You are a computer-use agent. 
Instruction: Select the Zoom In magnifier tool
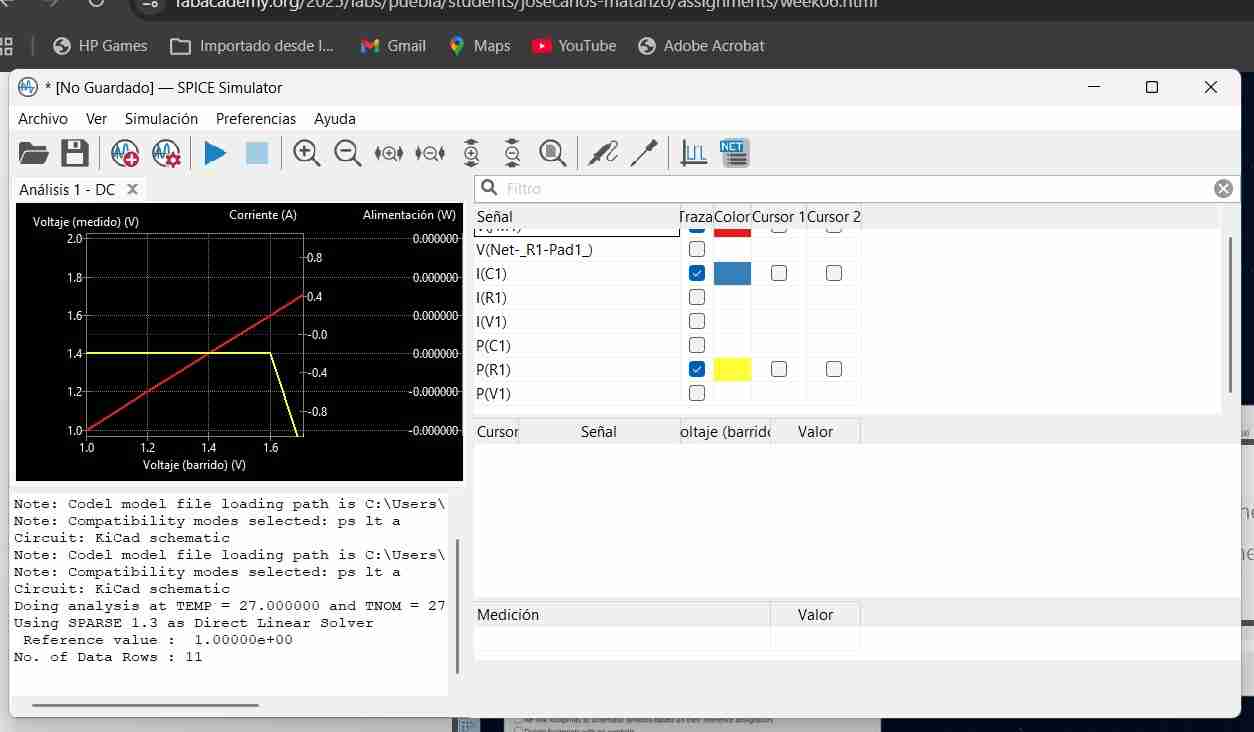pyautogui.click(x=306, y=152)
